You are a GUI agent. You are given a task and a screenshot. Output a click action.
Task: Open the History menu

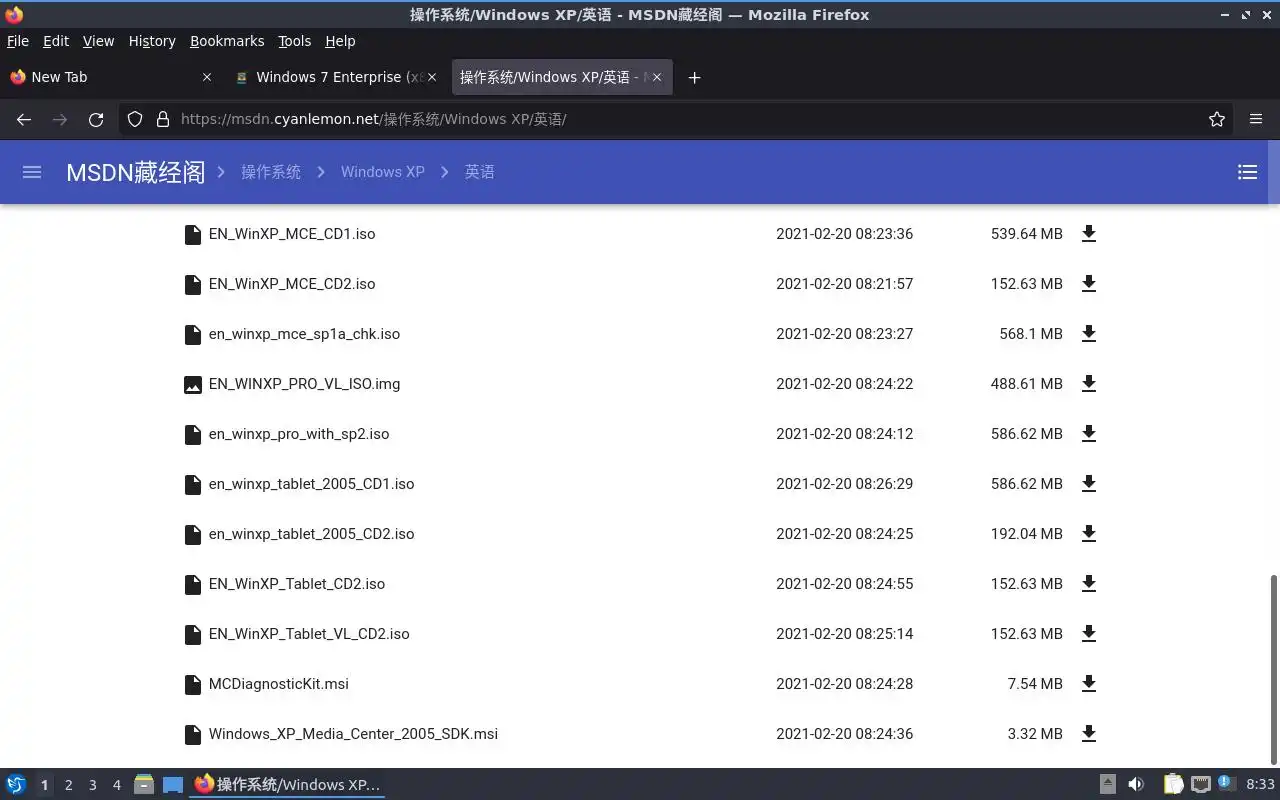pos(152,41)
